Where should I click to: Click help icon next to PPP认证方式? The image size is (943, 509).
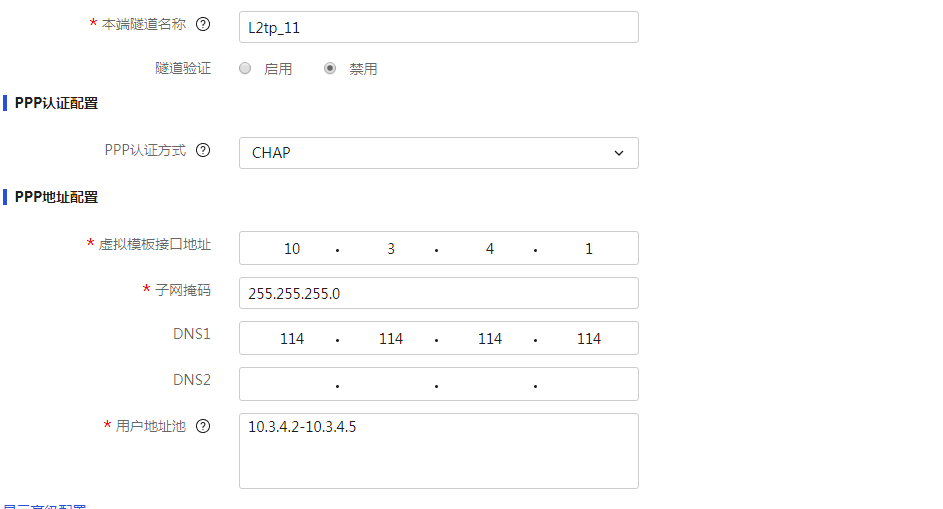tap(203, 151)
